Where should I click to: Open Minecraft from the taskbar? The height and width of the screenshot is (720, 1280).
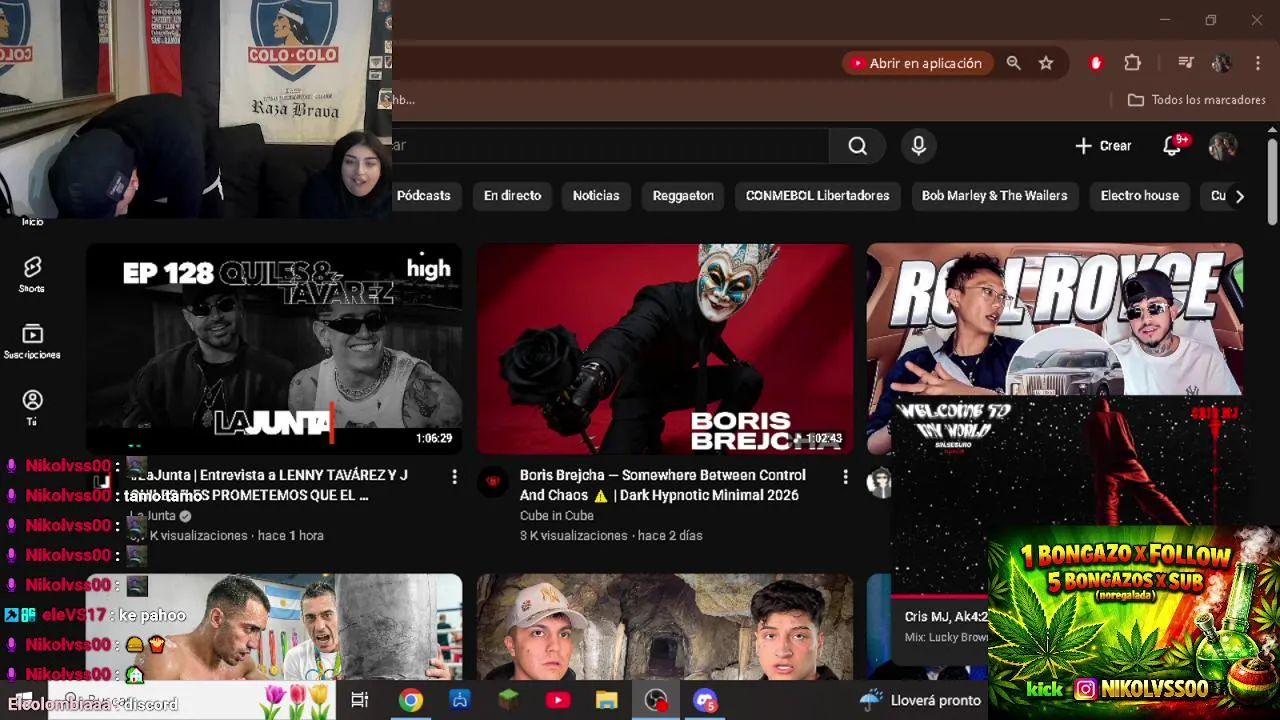[509, 700]
